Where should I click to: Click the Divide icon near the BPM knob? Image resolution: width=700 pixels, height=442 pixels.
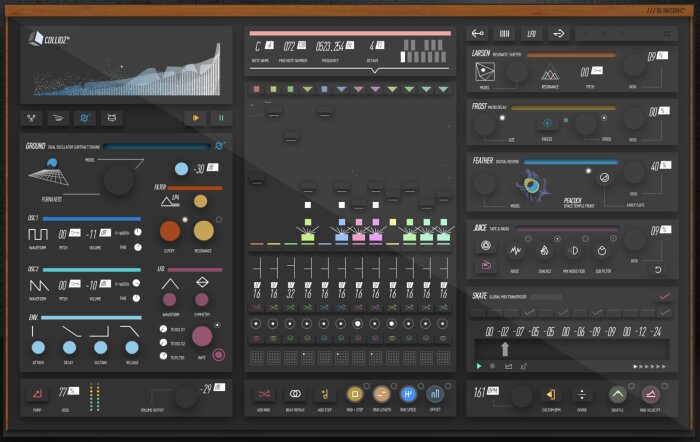pos(582,394)
